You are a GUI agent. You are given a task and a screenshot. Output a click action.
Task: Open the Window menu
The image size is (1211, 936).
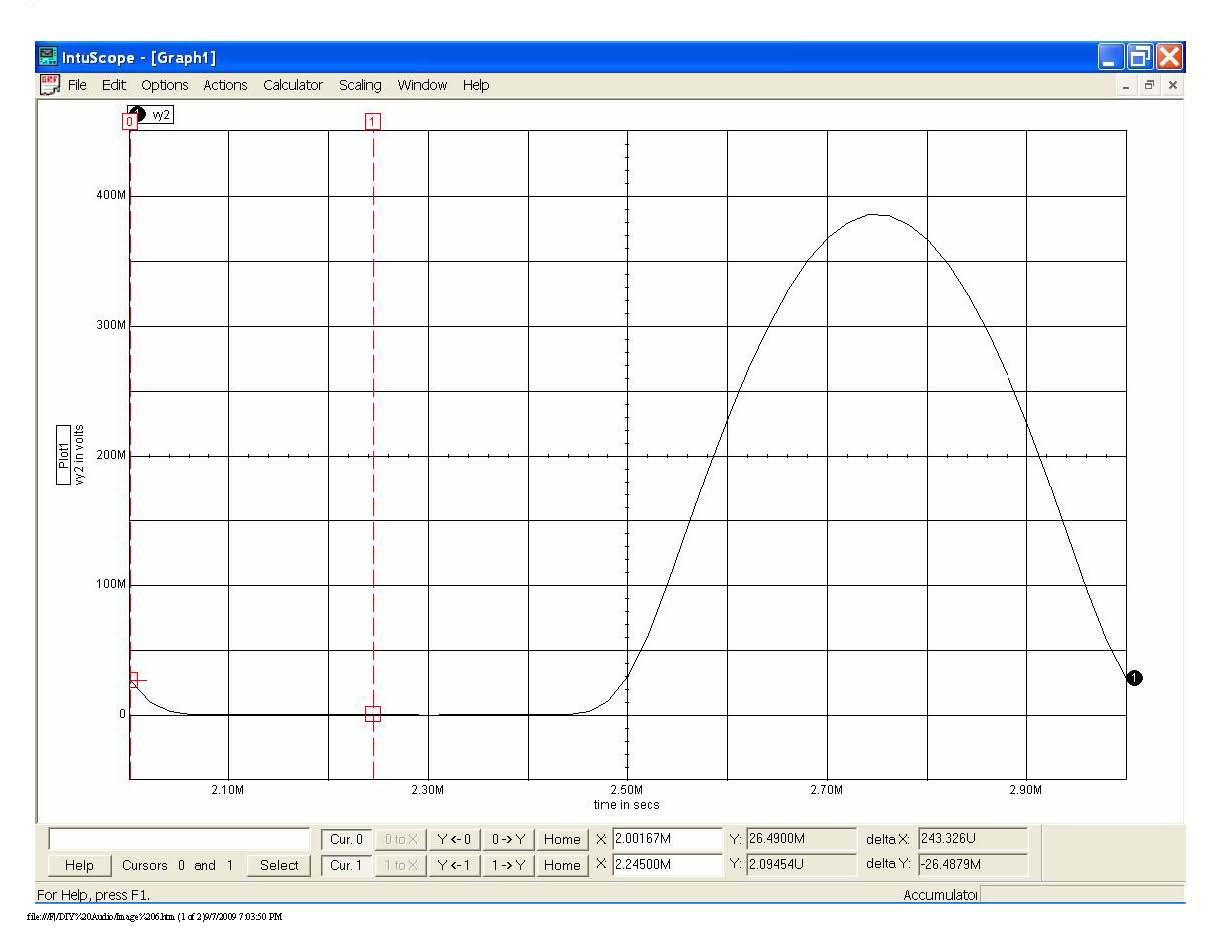tap(422, 85)
